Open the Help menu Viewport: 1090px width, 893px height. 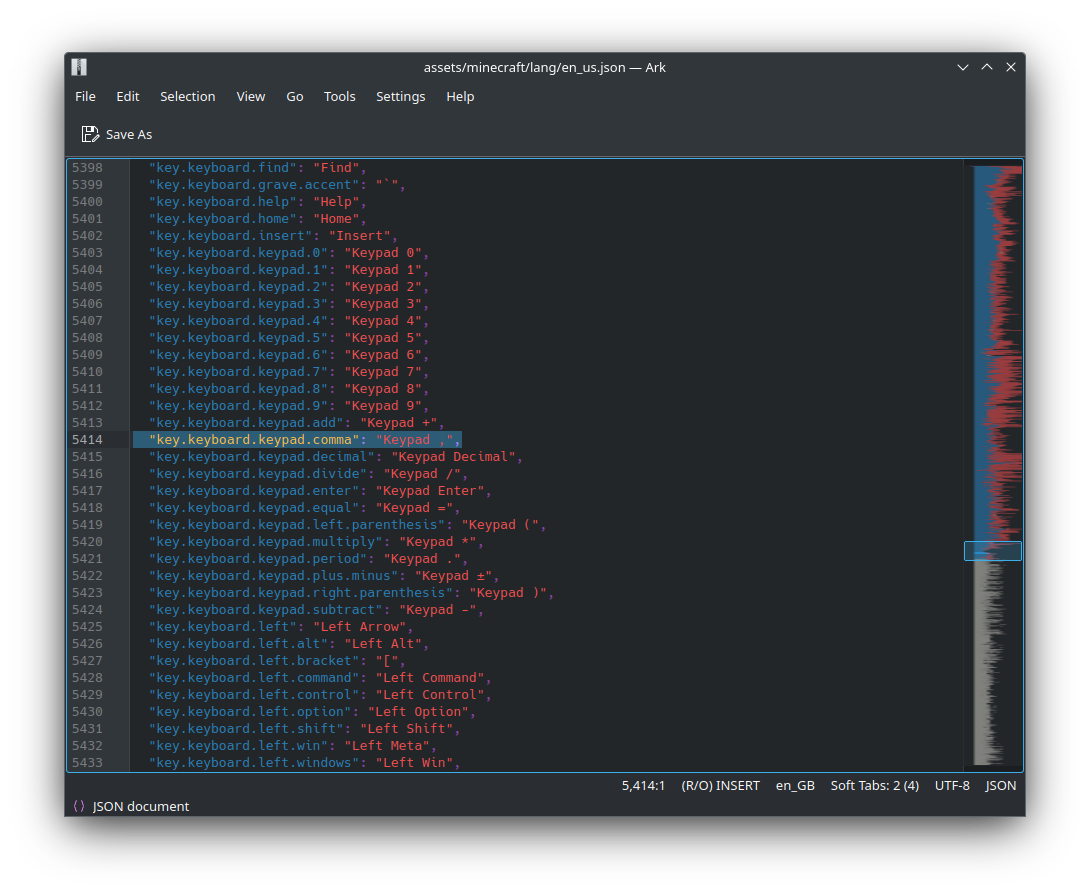point(460,97)
